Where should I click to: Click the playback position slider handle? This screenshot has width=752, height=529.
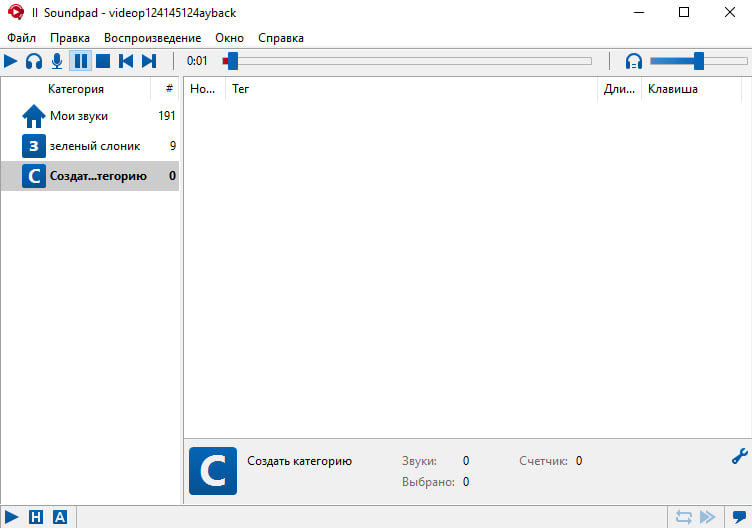233,61
